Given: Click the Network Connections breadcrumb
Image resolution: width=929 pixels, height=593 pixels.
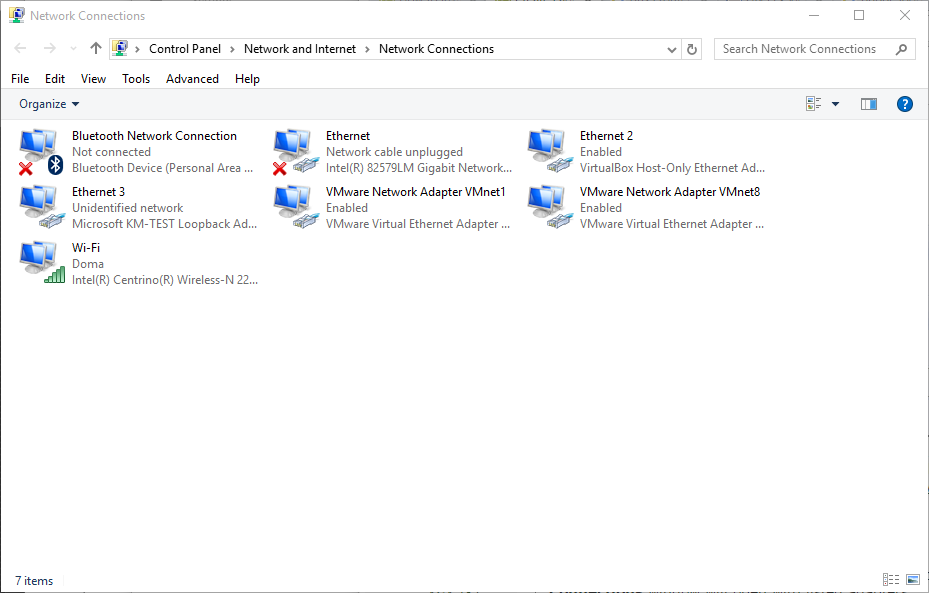Looking at the screenshot, I should click(x=436, y=49).
